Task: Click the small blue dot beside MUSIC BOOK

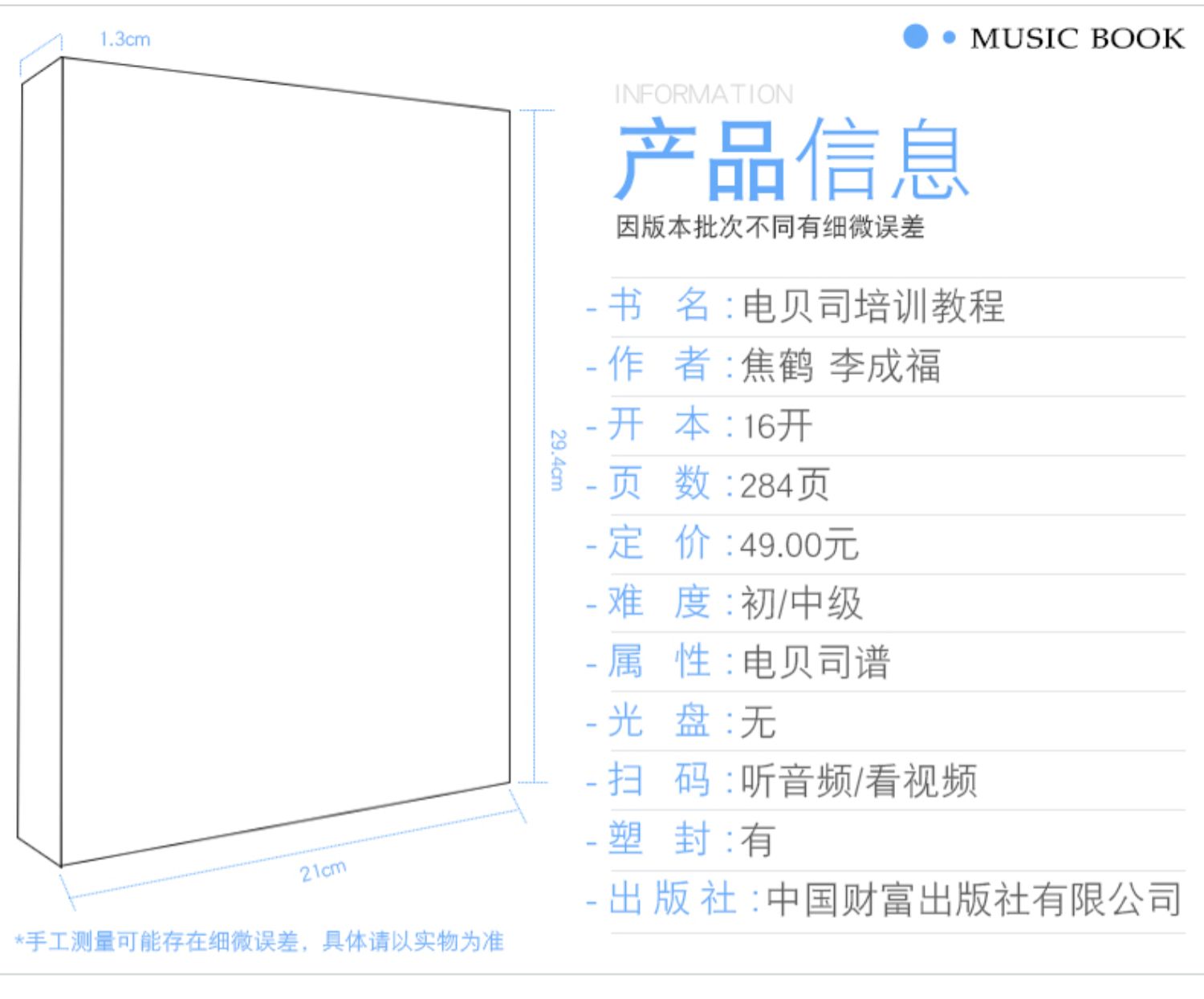Action: [949, 38]
